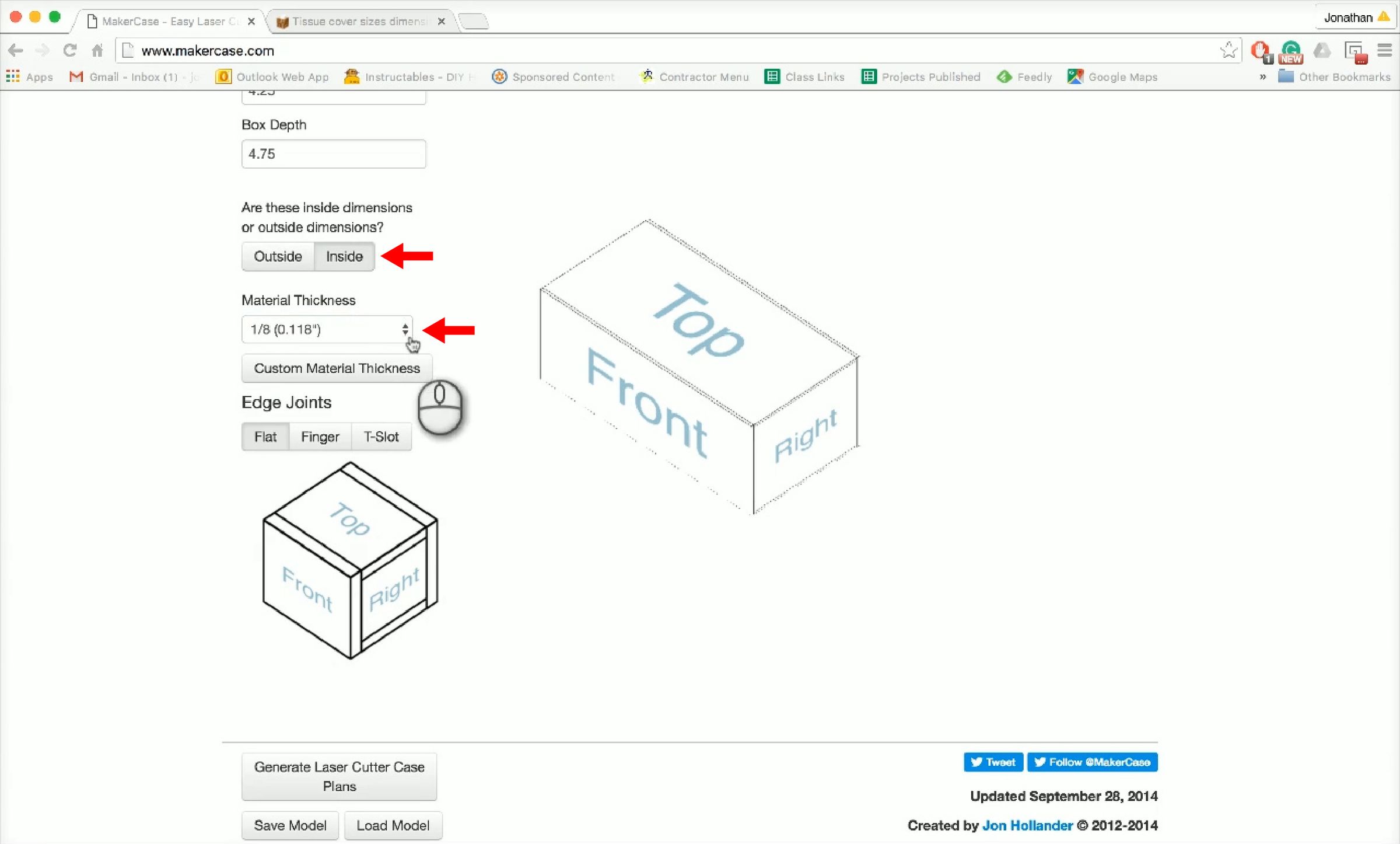Choose T-Slot edge joint option
Image resolution: width=1400 pixels, height=844 pixels.
381,437
